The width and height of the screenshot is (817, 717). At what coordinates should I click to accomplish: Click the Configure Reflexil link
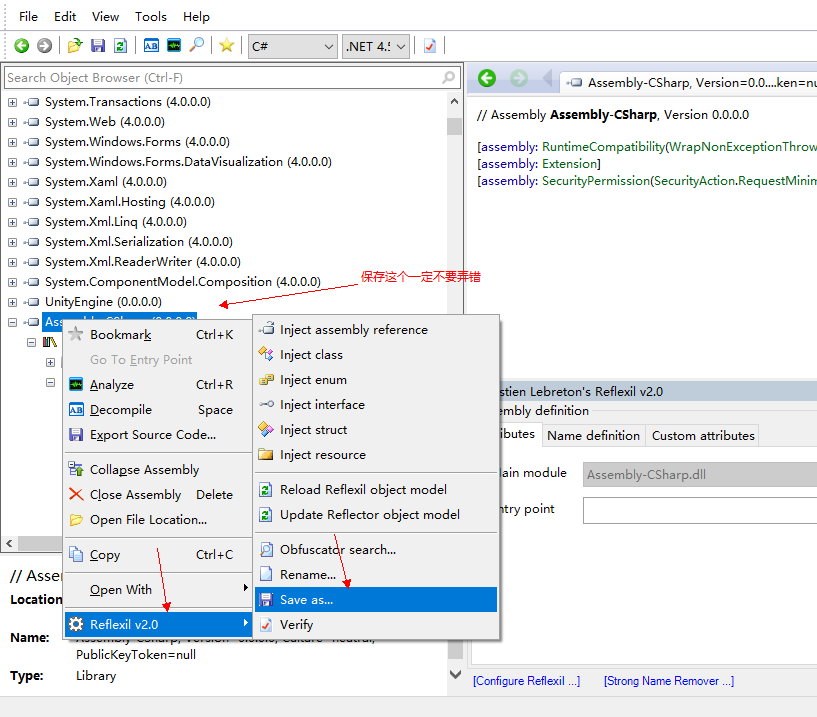[526, 681]
